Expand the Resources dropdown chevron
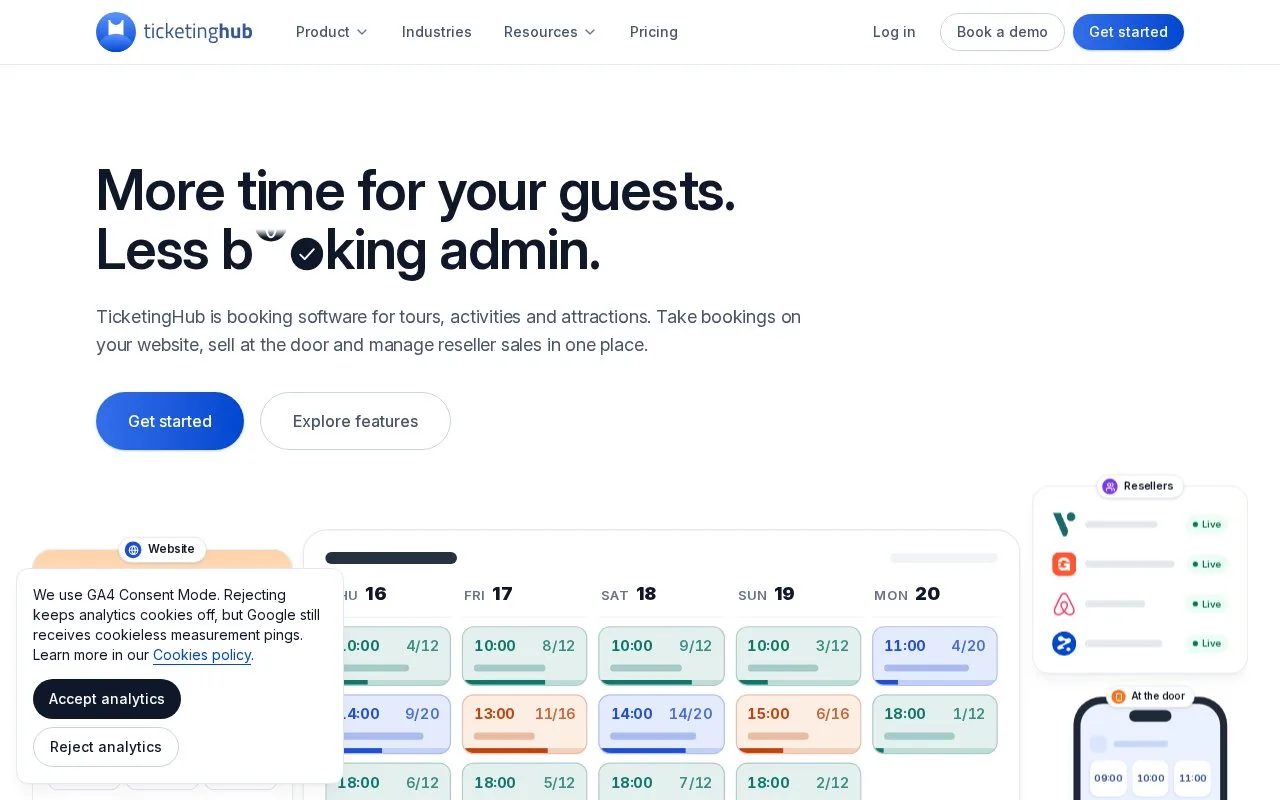 pyautogui.click(x=590, y=32)
